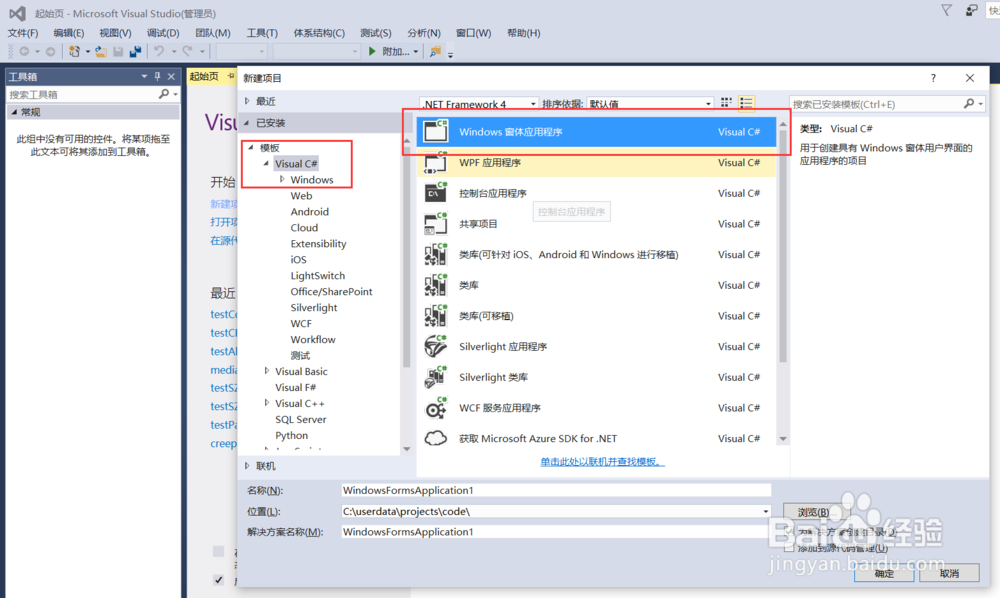Select the Windows 窗体应用程序 template icon
This screenshot has height=598, width=1000.
click(x=436, y=131)
